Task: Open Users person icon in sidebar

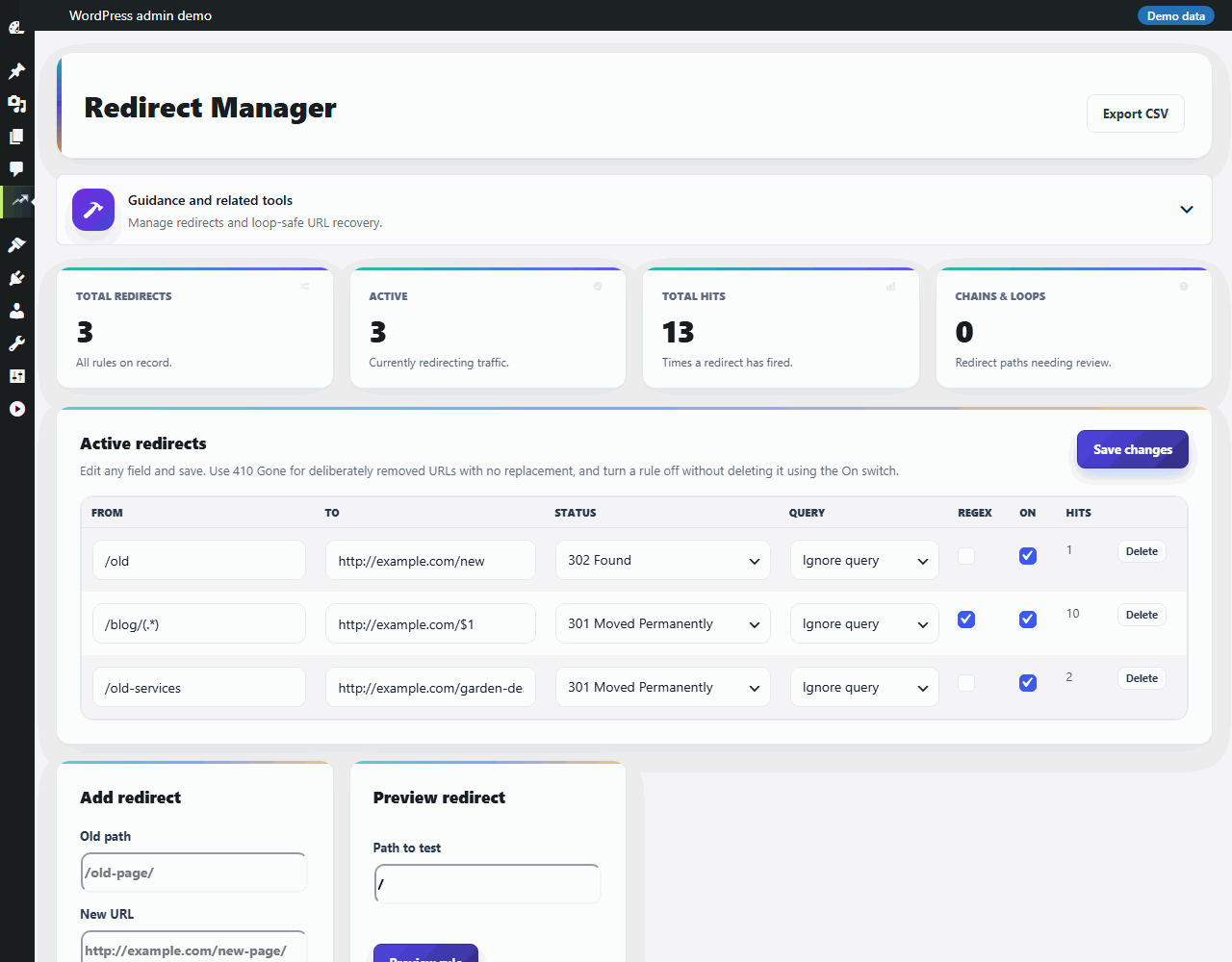Action: pos(16,311)
